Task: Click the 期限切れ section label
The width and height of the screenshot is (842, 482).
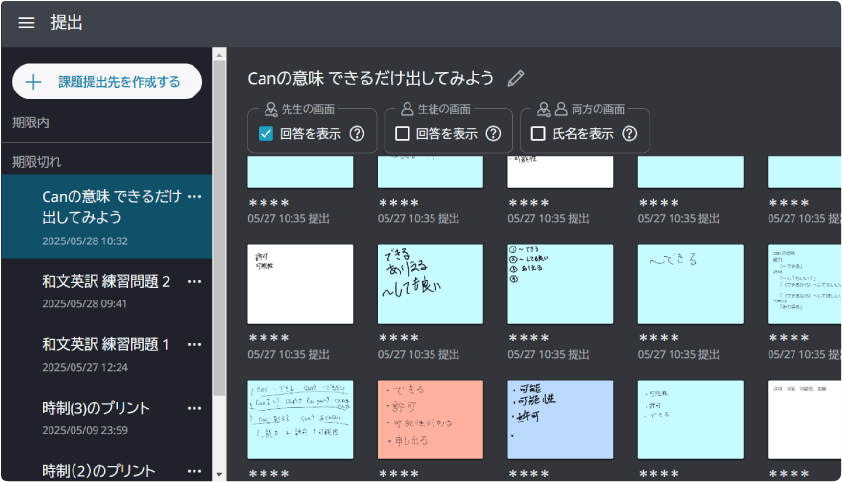Action: click(37, 162)
